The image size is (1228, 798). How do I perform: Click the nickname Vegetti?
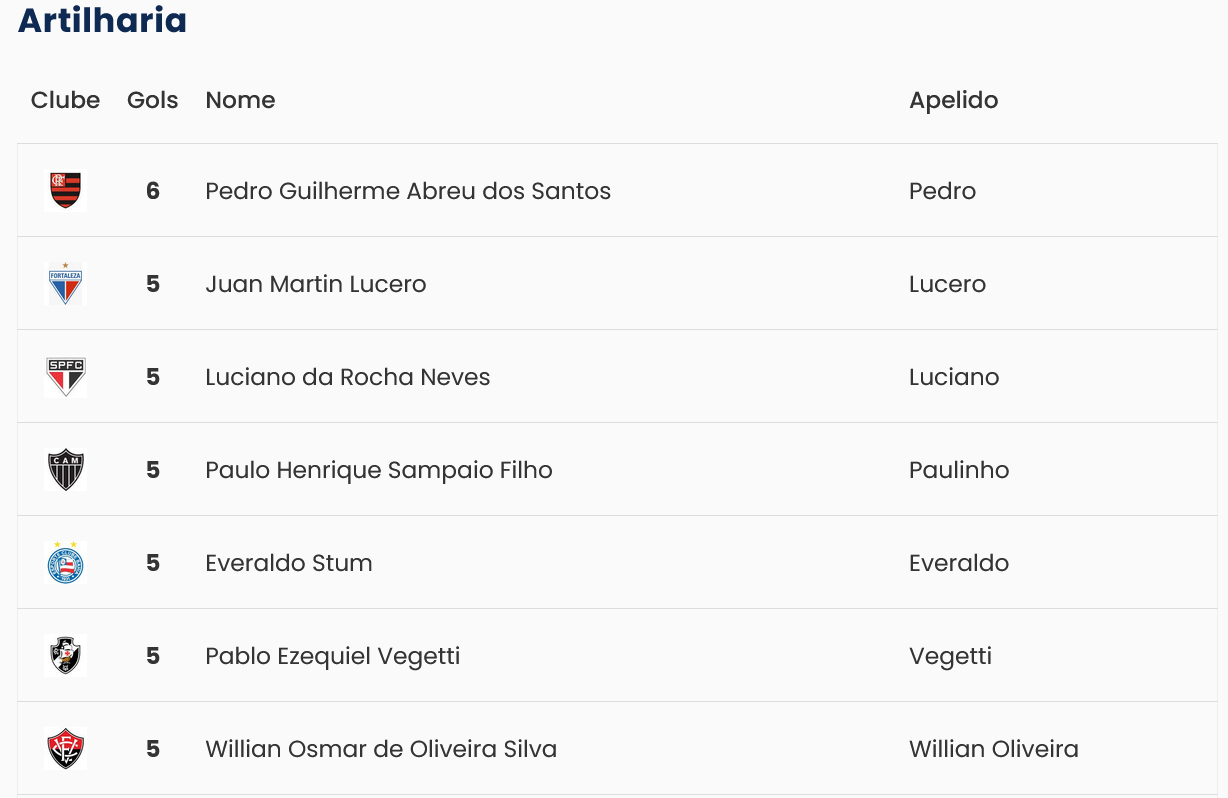950,656
